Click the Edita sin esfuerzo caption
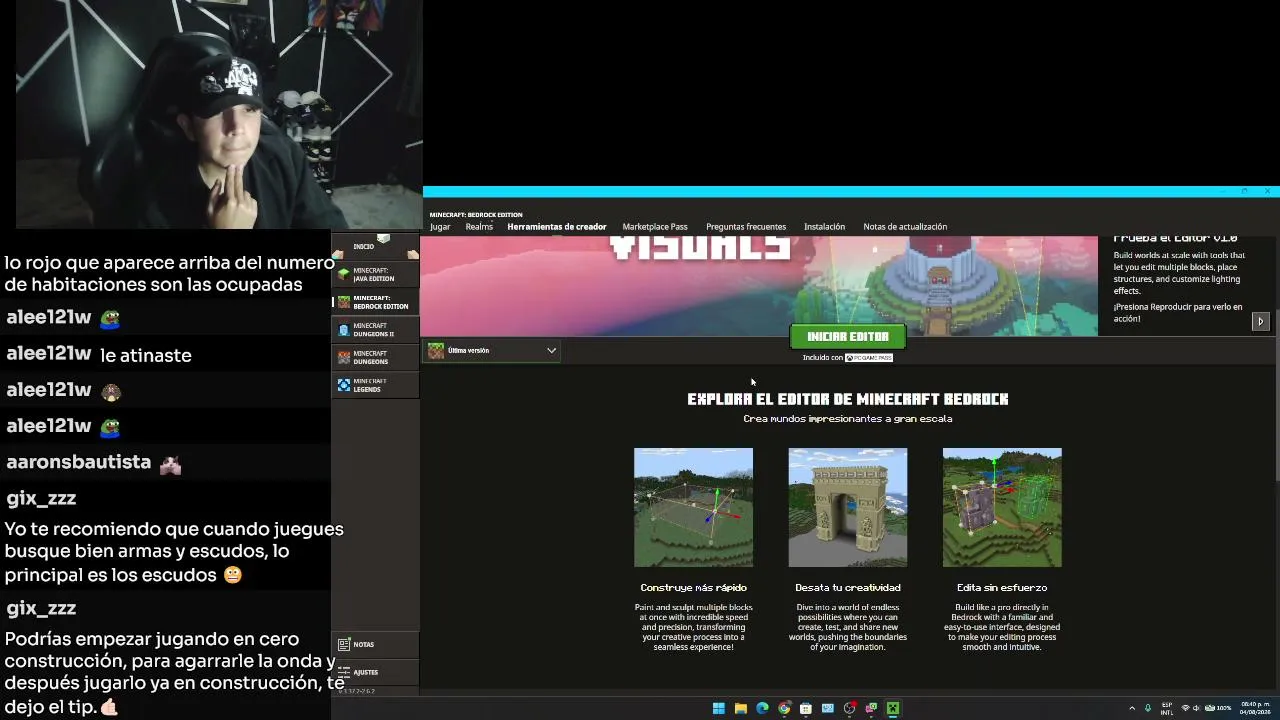The height and width of the screenshot is (720, 1280). [x=1002, y=588]
